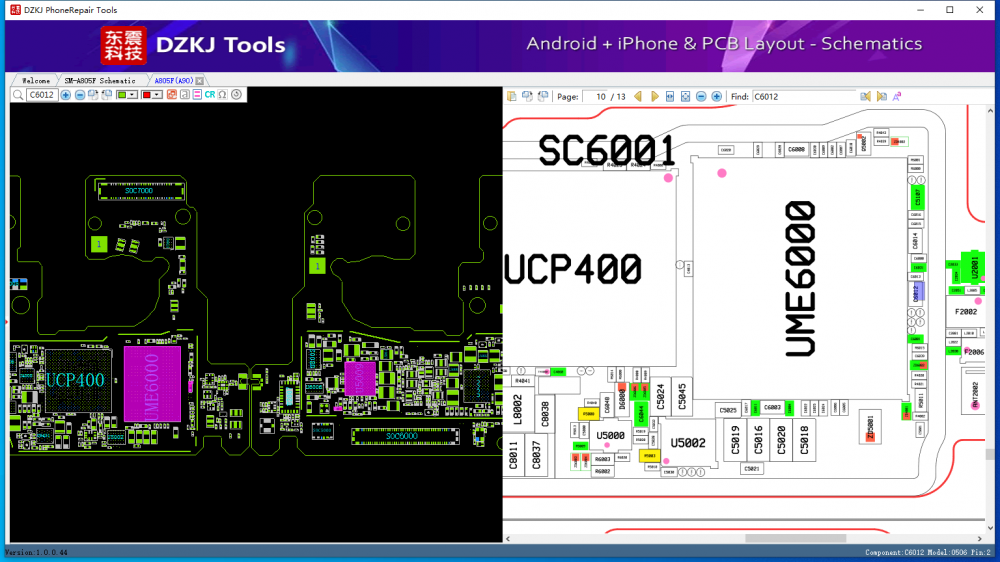
Task: Click capacitor C5018 in schematic view
Action: pos(804,440)
